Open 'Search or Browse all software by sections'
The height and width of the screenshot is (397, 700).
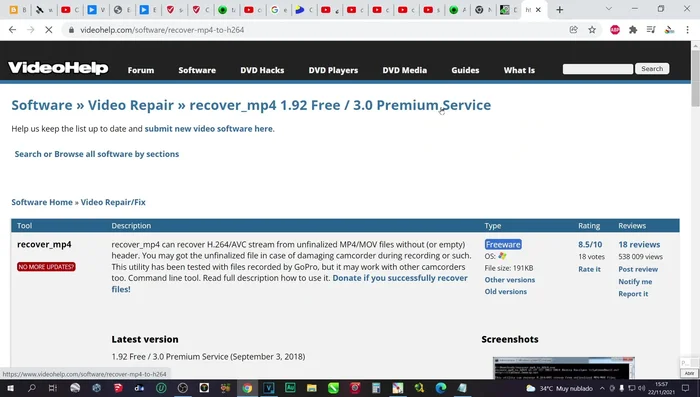(97, 154)
